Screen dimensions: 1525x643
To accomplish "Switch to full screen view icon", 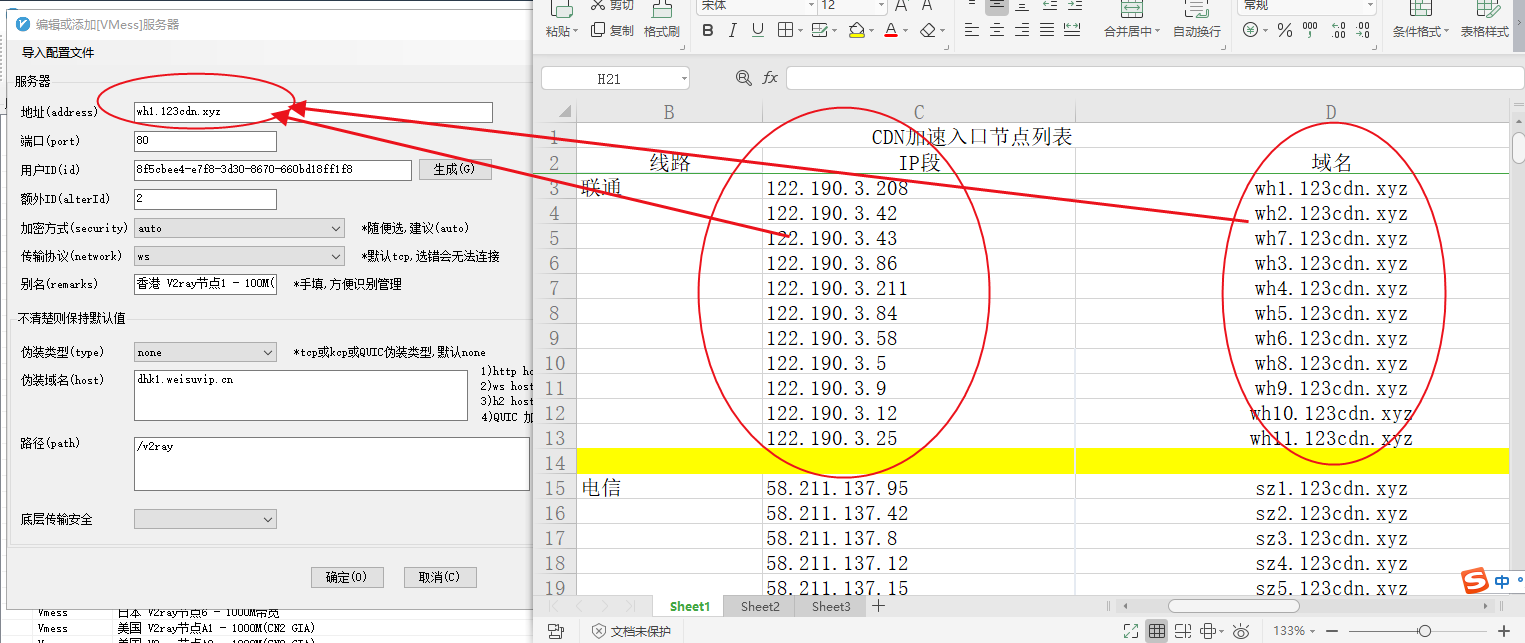I will pos(1131,631).
